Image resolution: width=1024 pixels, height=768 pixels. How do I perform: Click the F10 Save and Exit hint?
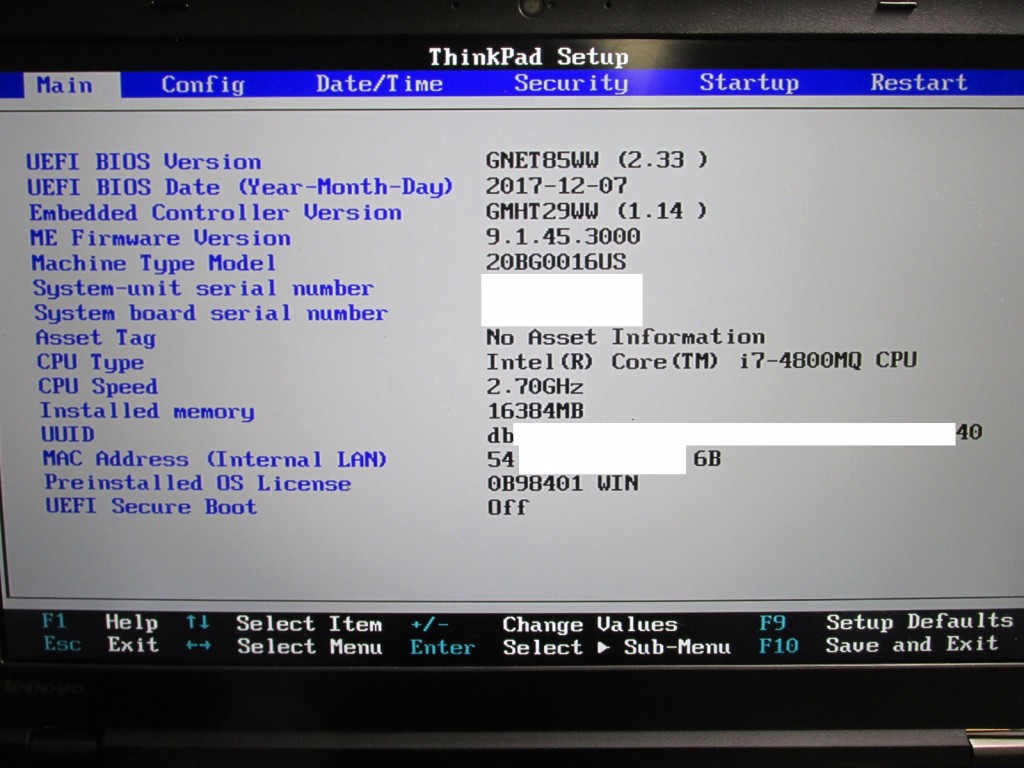(x=879, y=645)
